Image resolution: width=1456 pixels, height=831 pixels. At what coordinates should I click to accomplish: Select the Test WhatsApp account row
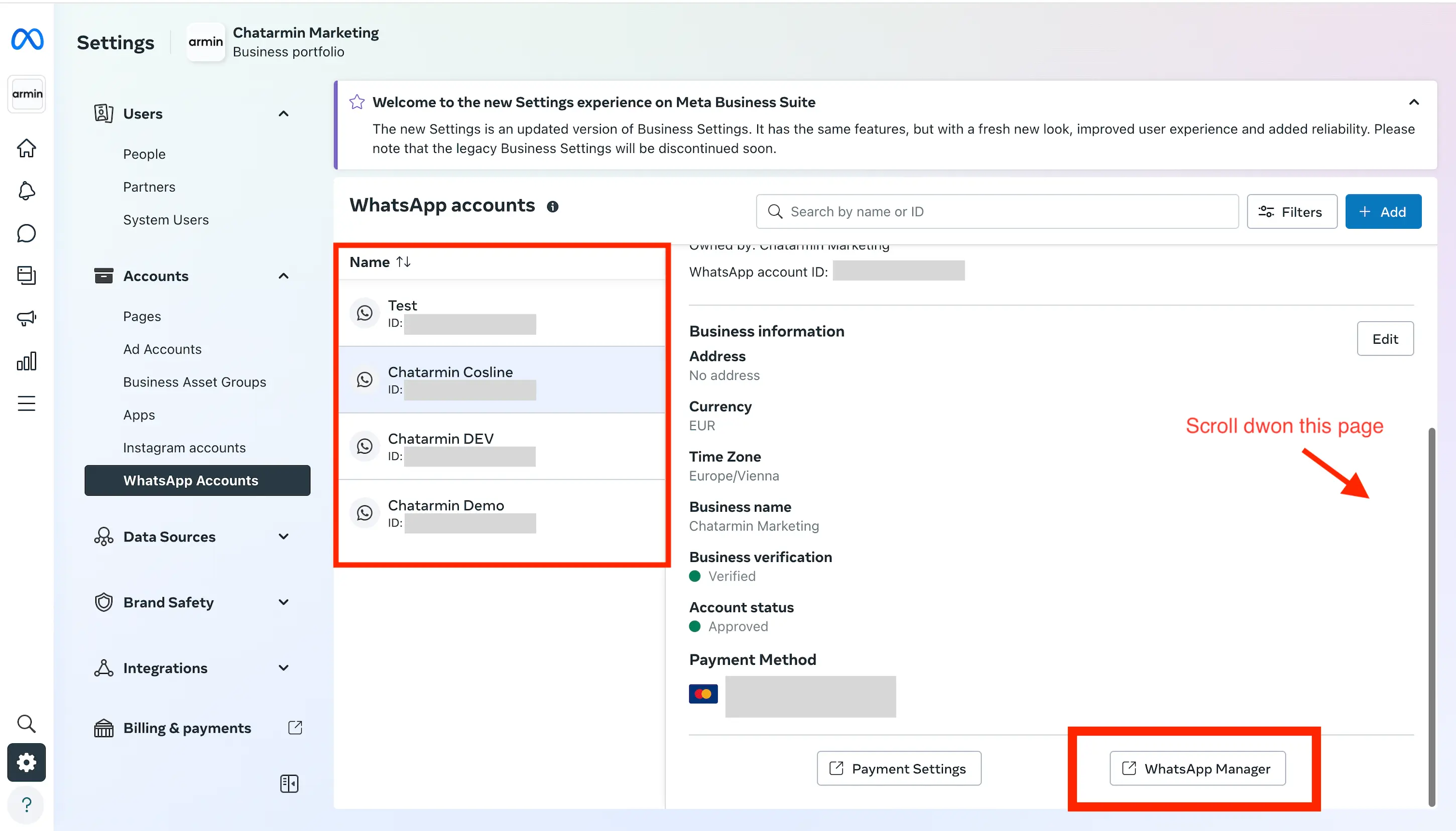pyautogui.click(x=502, y=313)
